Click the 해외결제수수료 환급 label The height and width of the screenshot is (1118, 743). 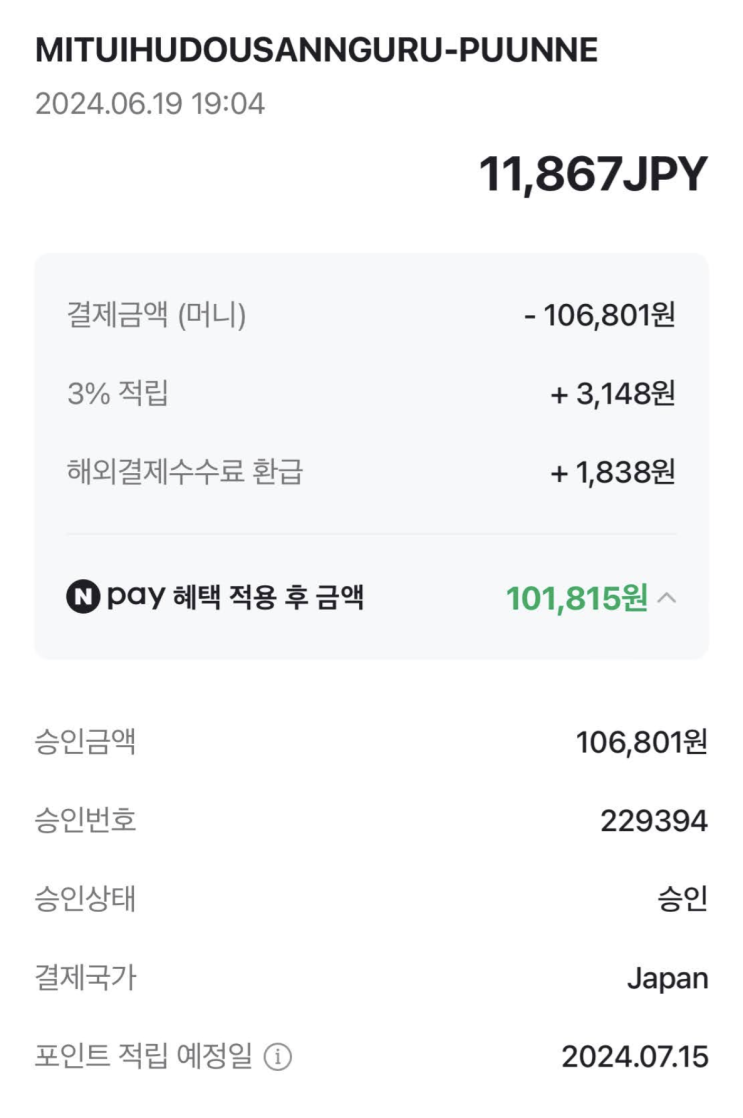pyautogui.click(x=185, y=472)
